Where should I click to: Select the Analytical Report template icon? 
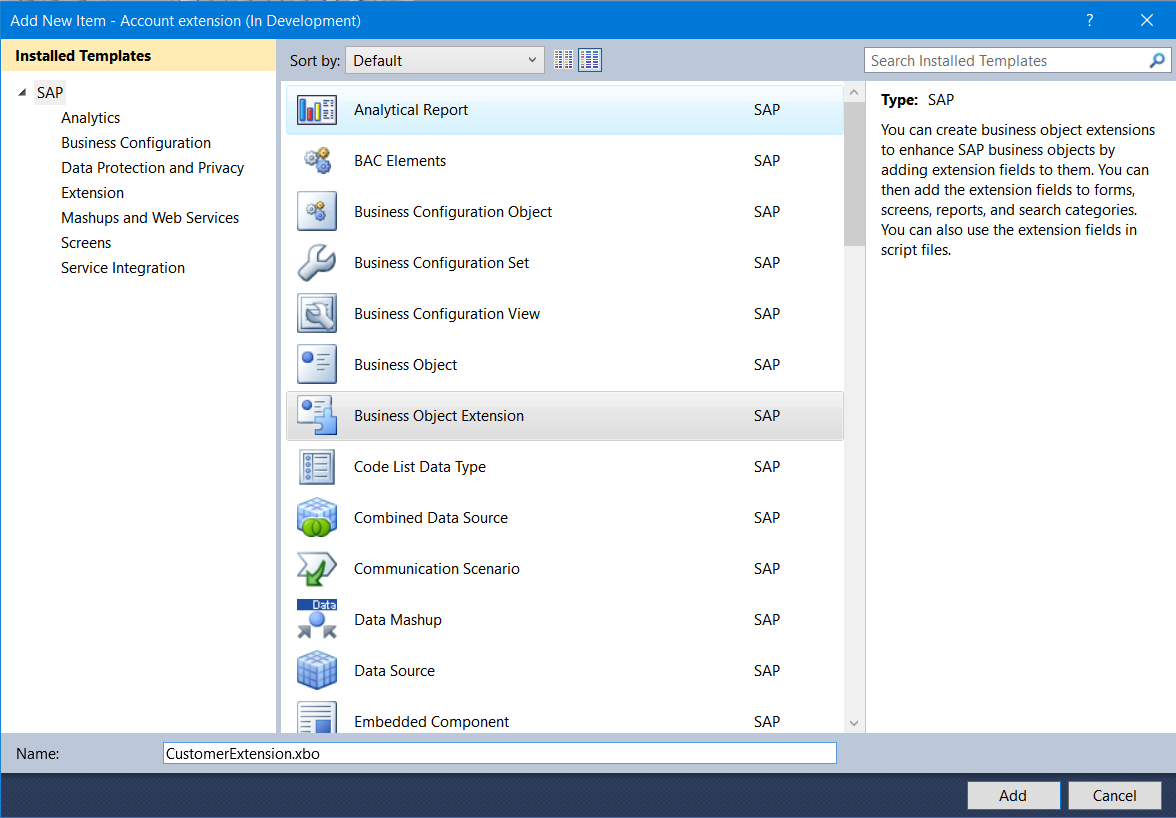pyautogui.click(x=317, y=110)
